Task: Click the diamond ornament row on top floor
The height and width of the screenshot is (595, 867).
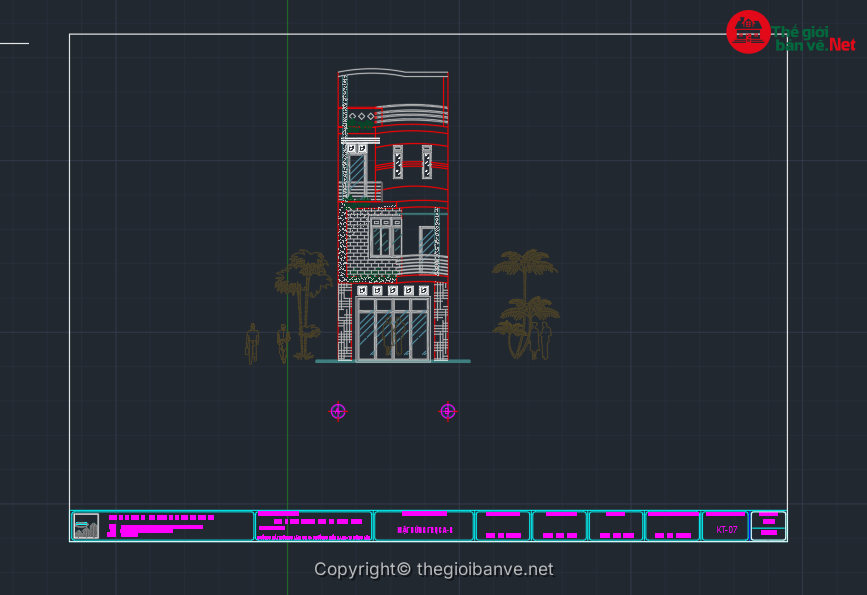Action: click(361, 116)
